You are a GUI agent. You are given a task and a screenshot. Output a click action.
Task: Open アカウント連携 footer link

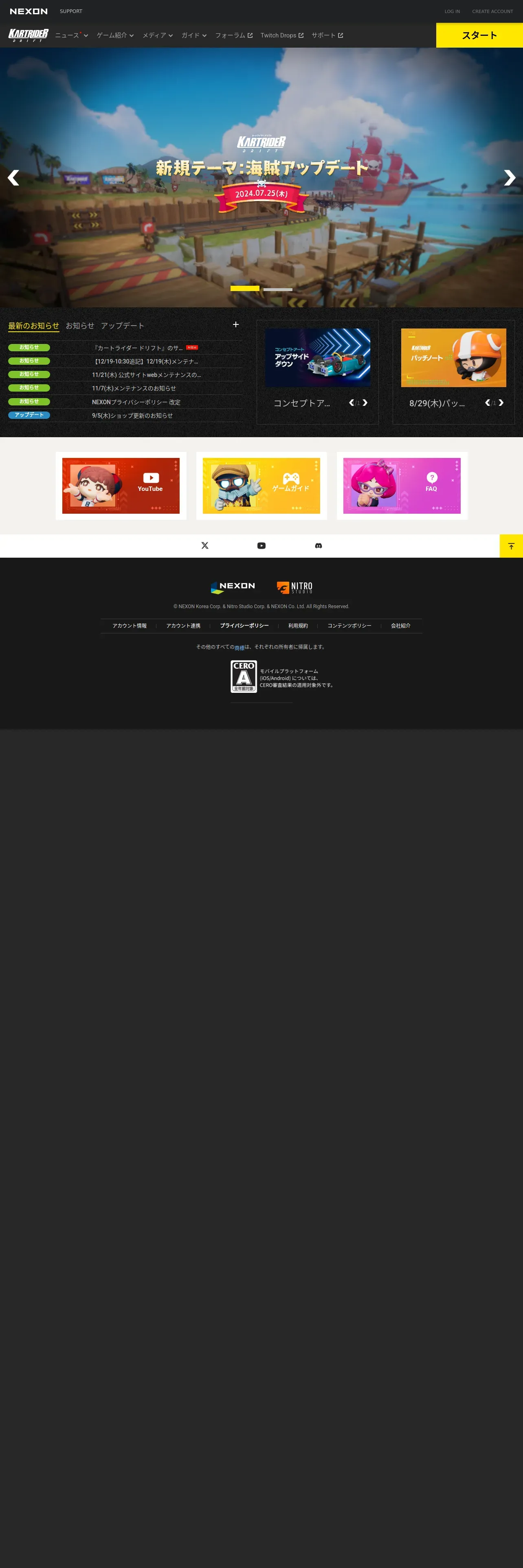[x=182, y=626]
